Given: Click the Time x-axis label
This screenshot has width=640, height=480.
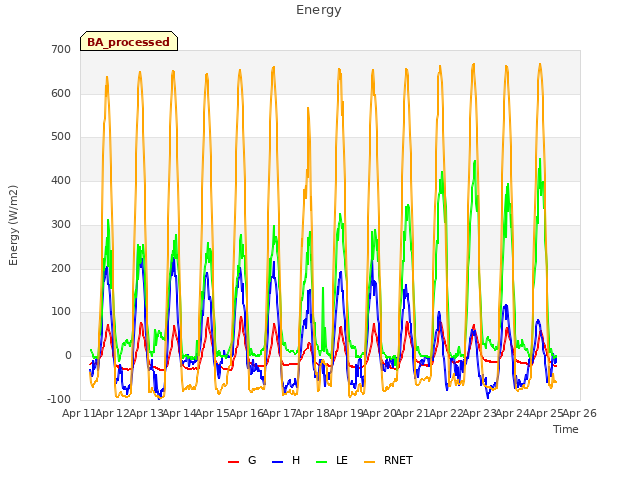Looking at the screenshot, I should (x=565, y=429).
